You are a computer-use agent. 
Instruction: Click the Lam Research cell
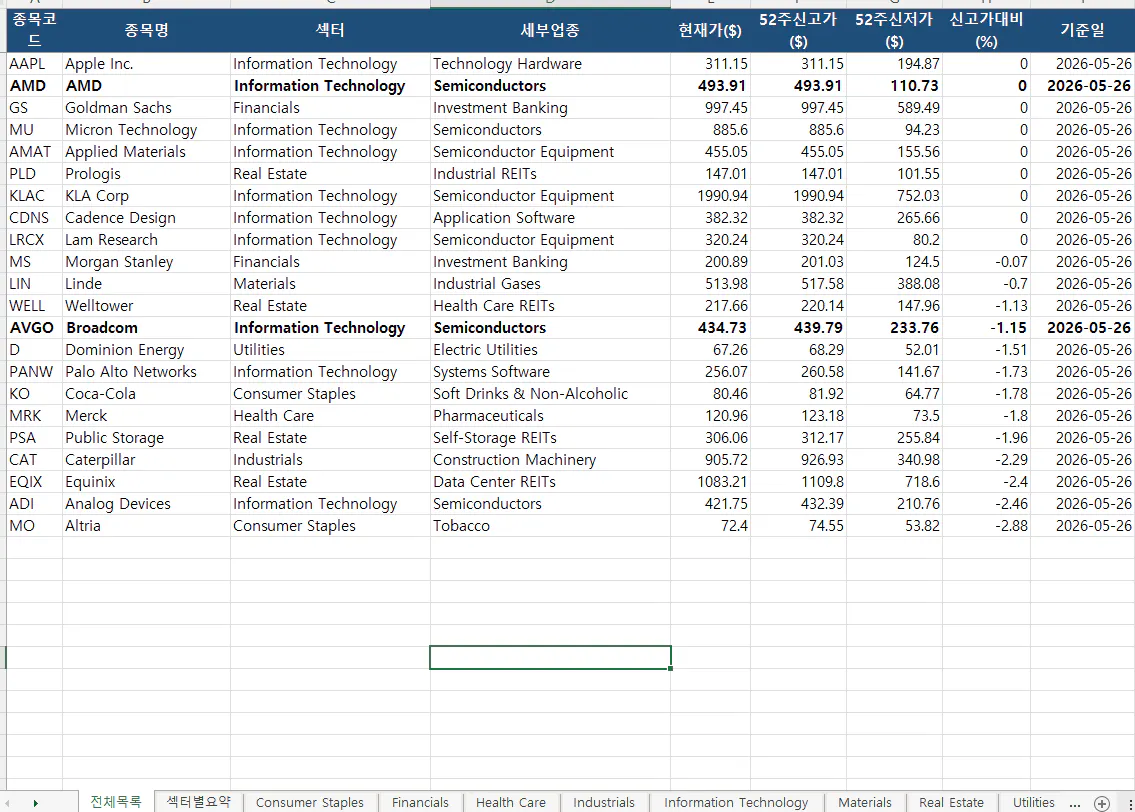click(146, 240)
